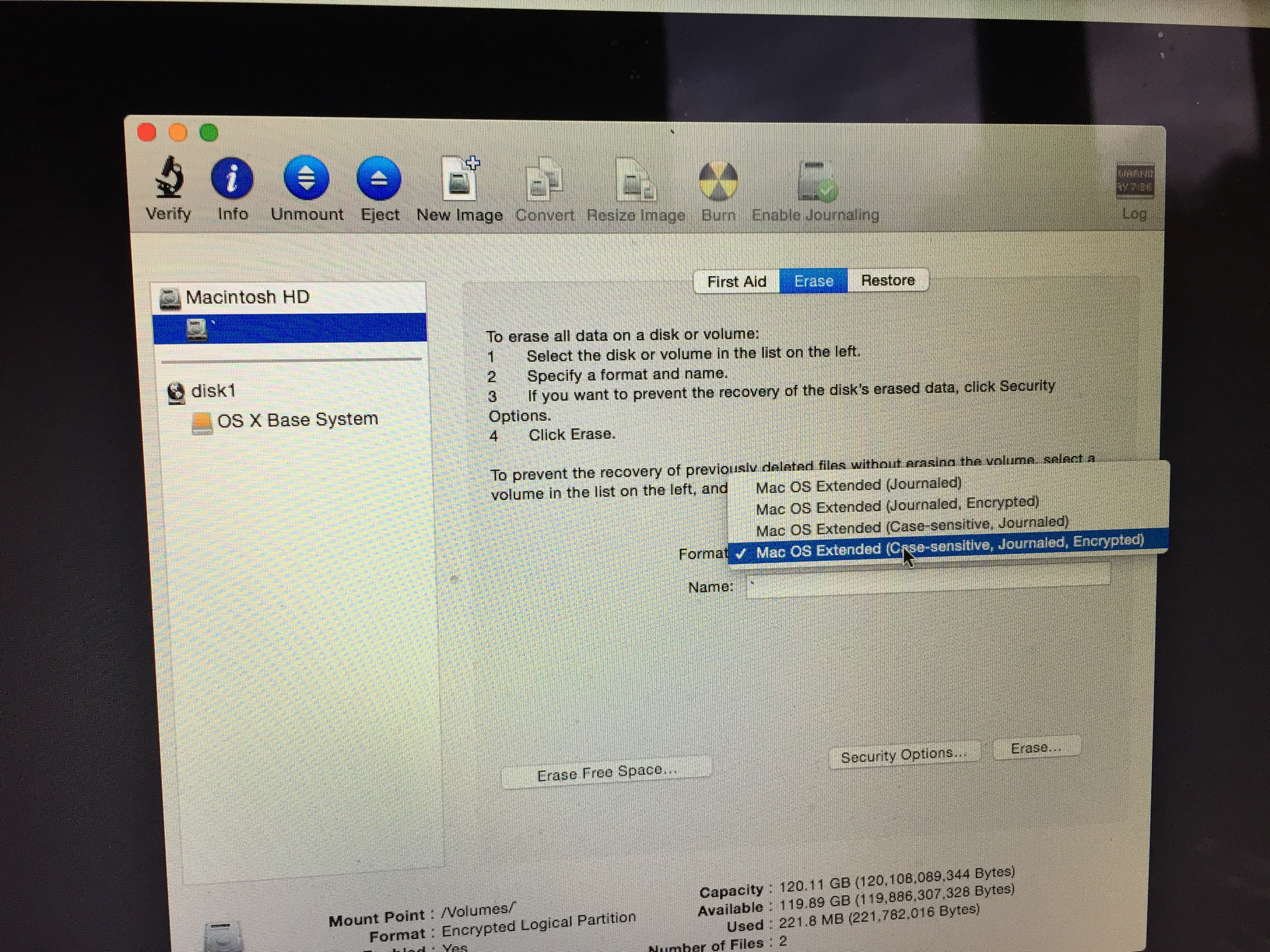This screenshot has width=1270, height=952.
Task: Click the Used value 221.8 MB text
Action: (x=879, y=917)
